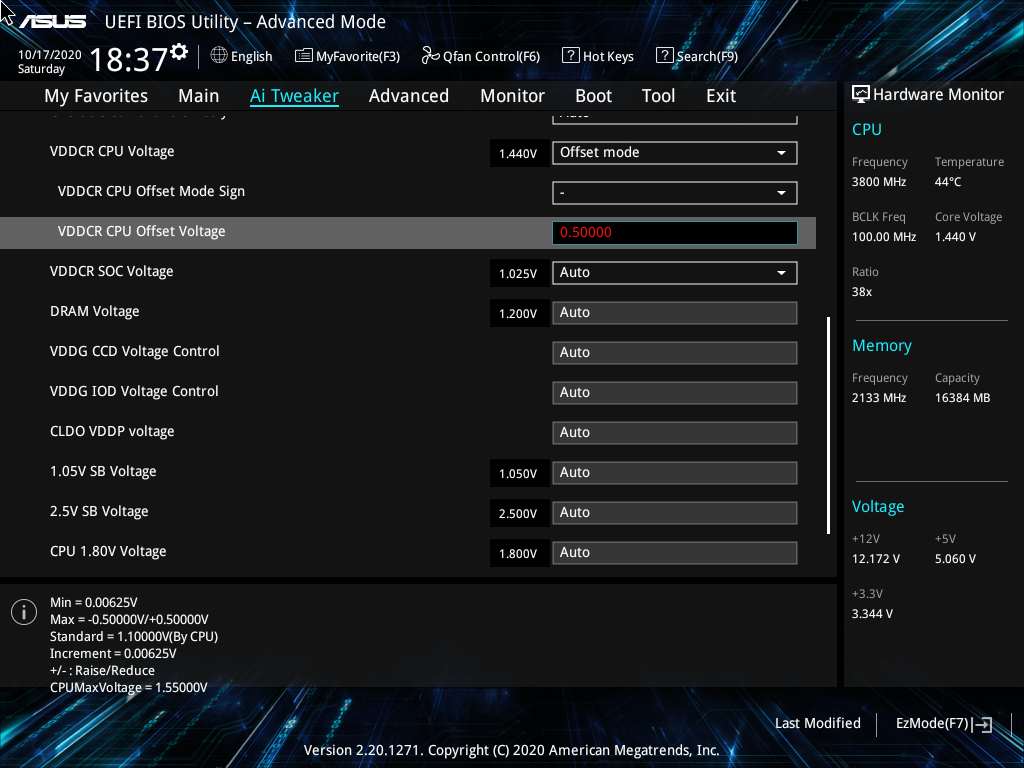The width and height of the screenshot is (1024, 768).
Task: Click the Search(F9) label
Action: [x=707, y=56]
